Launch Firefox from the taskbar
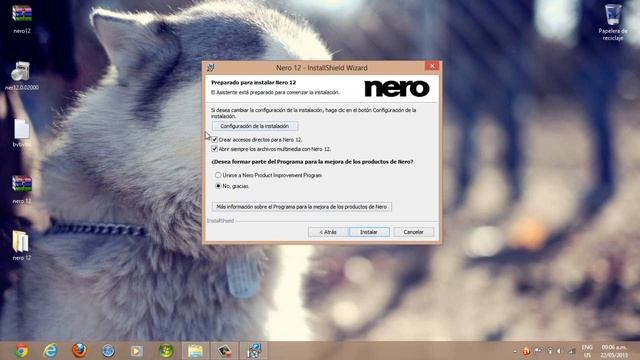Viewport: 640px width, 360px height. [79, 351]
